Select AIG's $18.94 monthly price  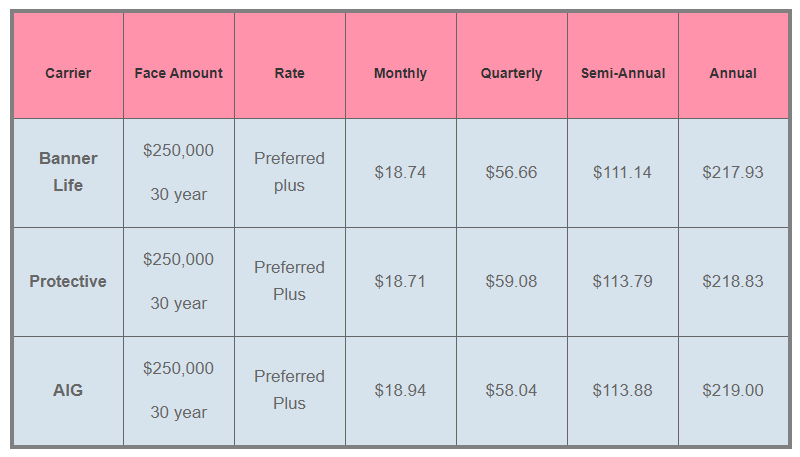point(400,390)
